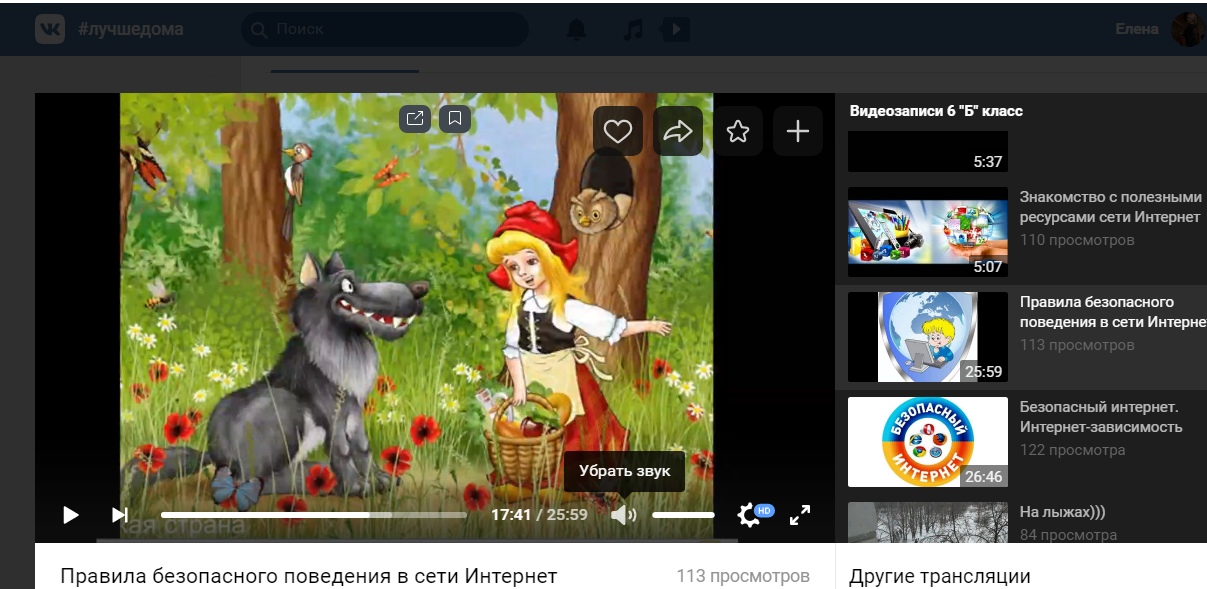The image size is (1207, 589).
Task: Open sidebar title 'Правила безопасного поведения'
Action: pyautogui.click(x=1113, y=312)
